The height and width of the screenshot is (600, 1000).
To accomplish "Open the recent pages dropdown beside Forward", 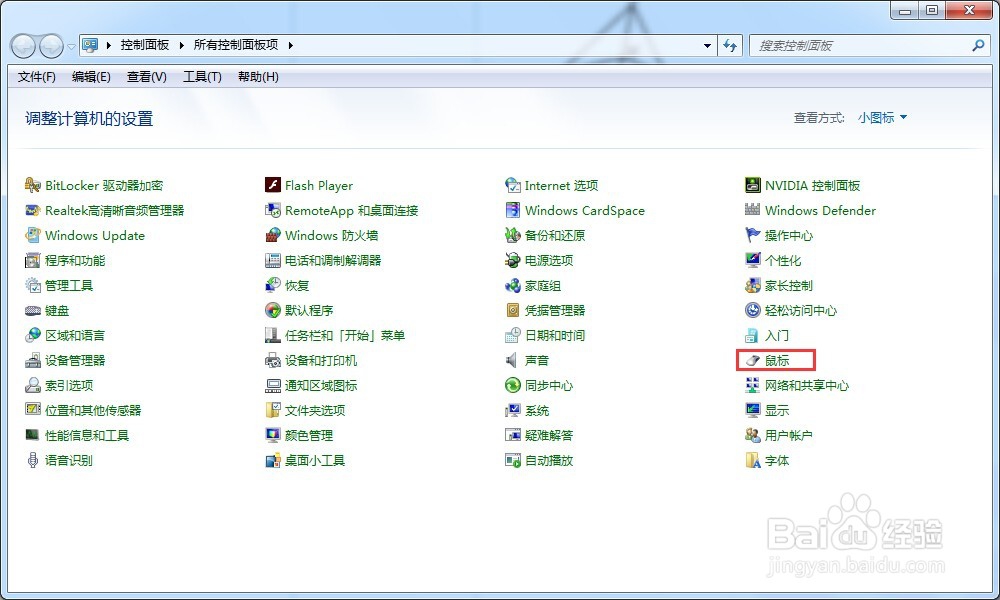I will [71, 47].
